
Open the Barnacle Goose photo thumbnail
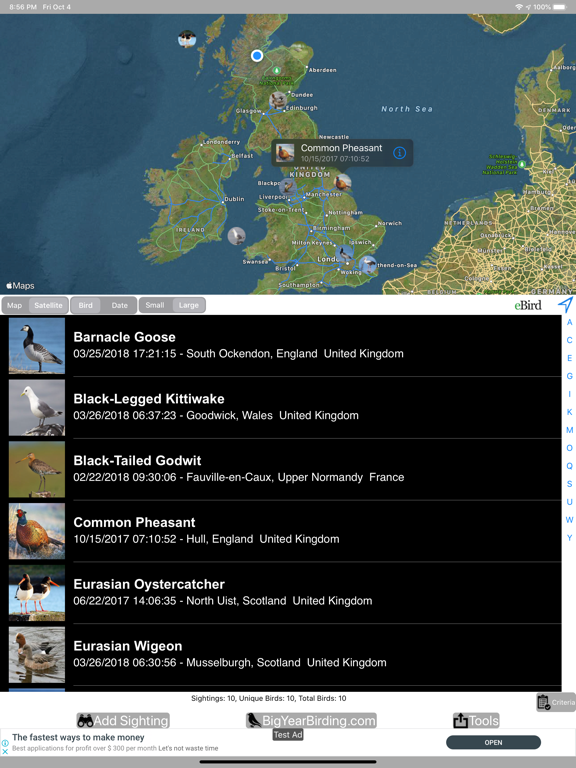click(x=37, y=346)
